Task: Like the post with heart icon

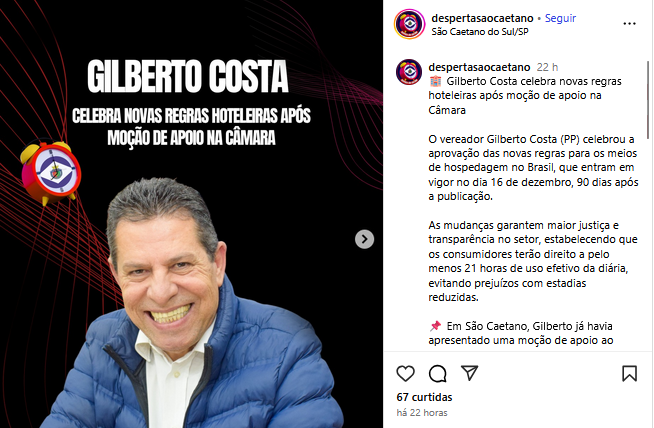Action: (x=405, y=373)
